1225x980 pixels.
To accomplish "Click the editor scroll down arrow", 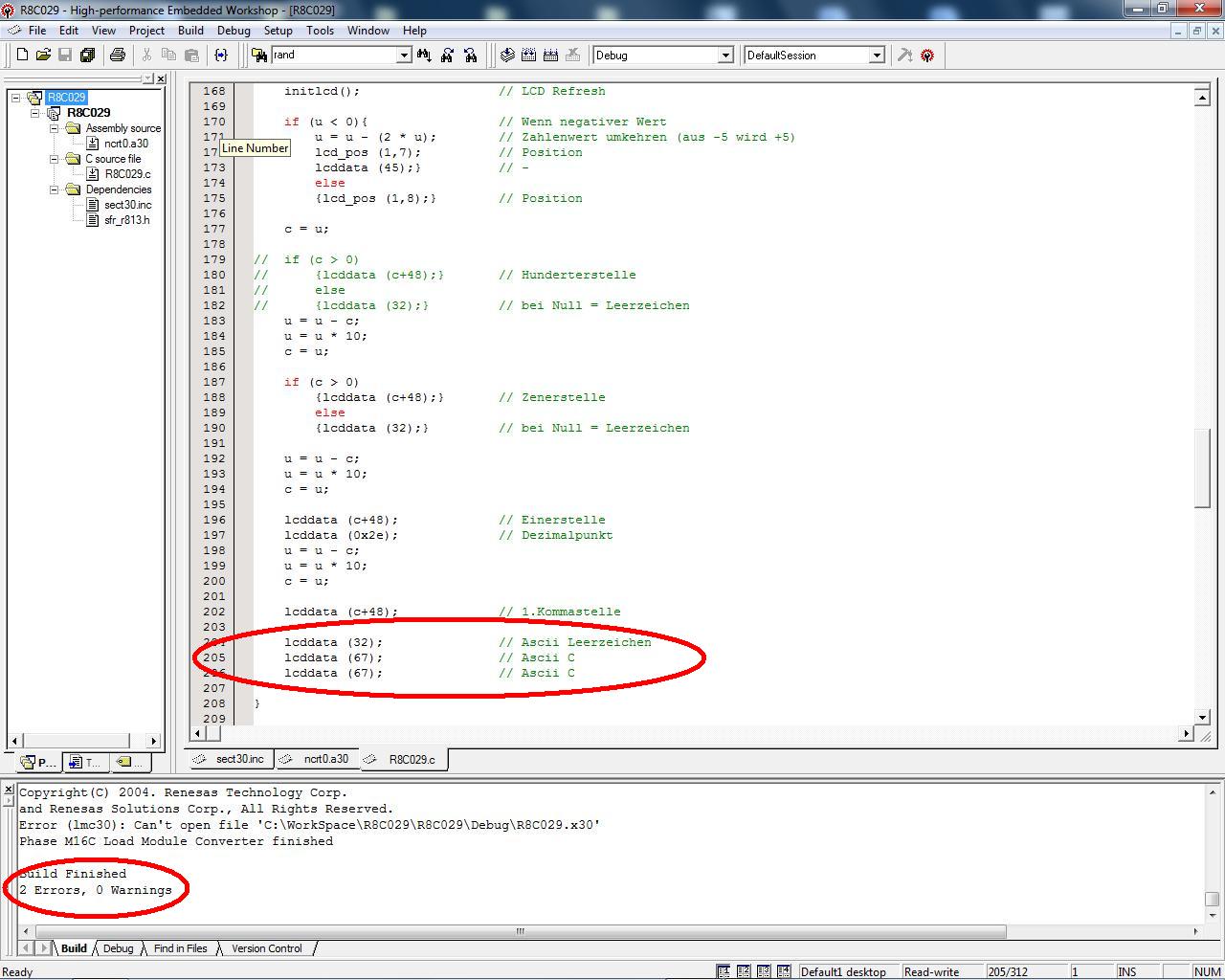I will coord(1202,718).
